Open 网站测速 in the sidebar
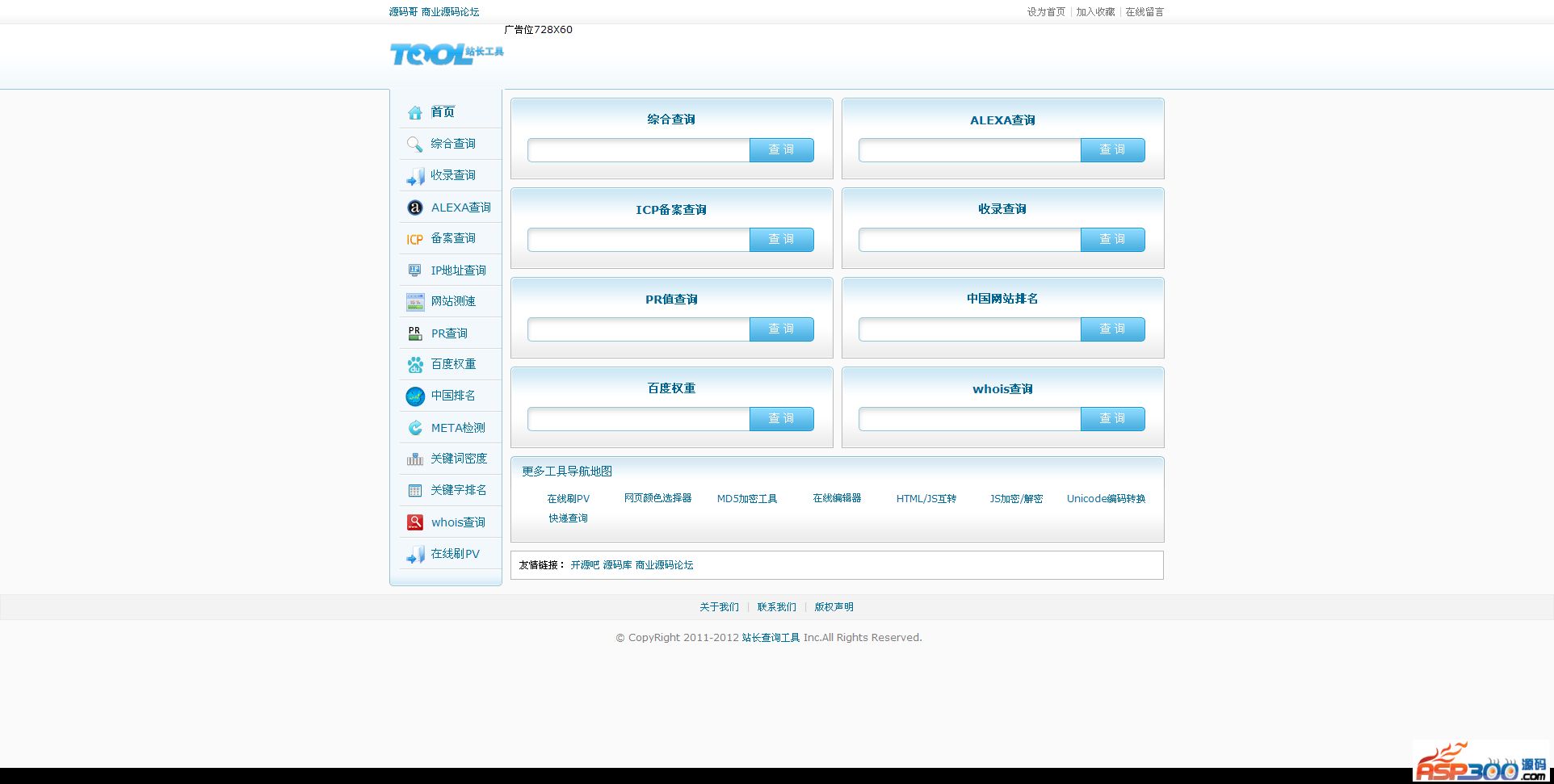 (x=453, y=301)
